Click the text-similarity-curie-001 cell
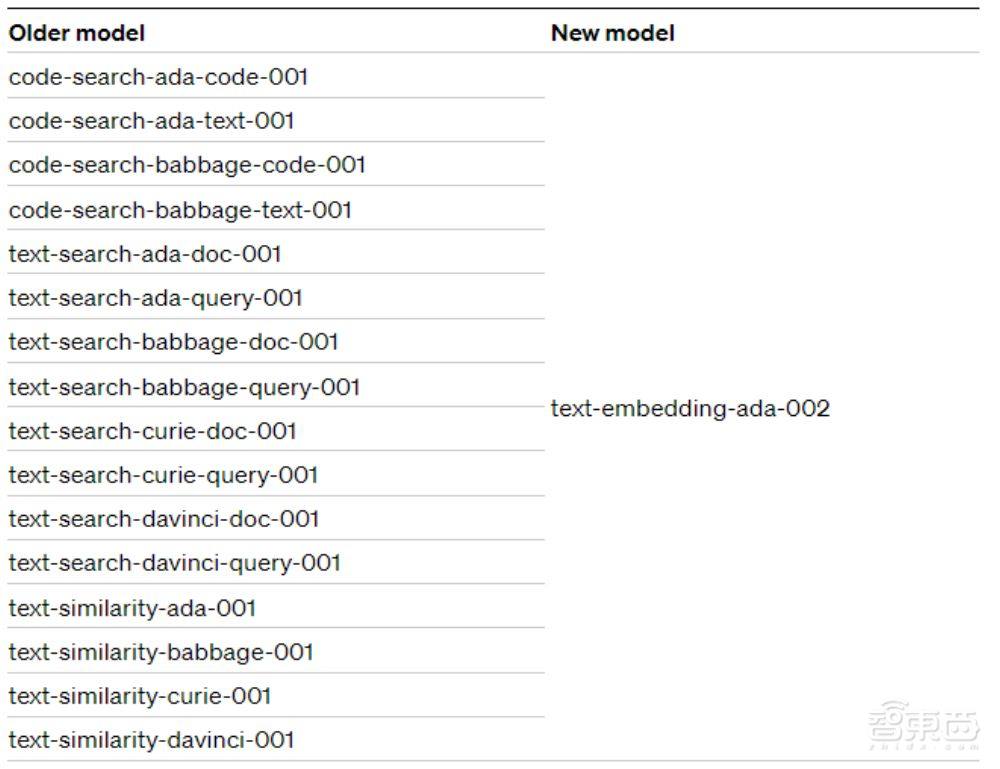This screenshot has height=769, width=1000. click(x=140, y=696)
